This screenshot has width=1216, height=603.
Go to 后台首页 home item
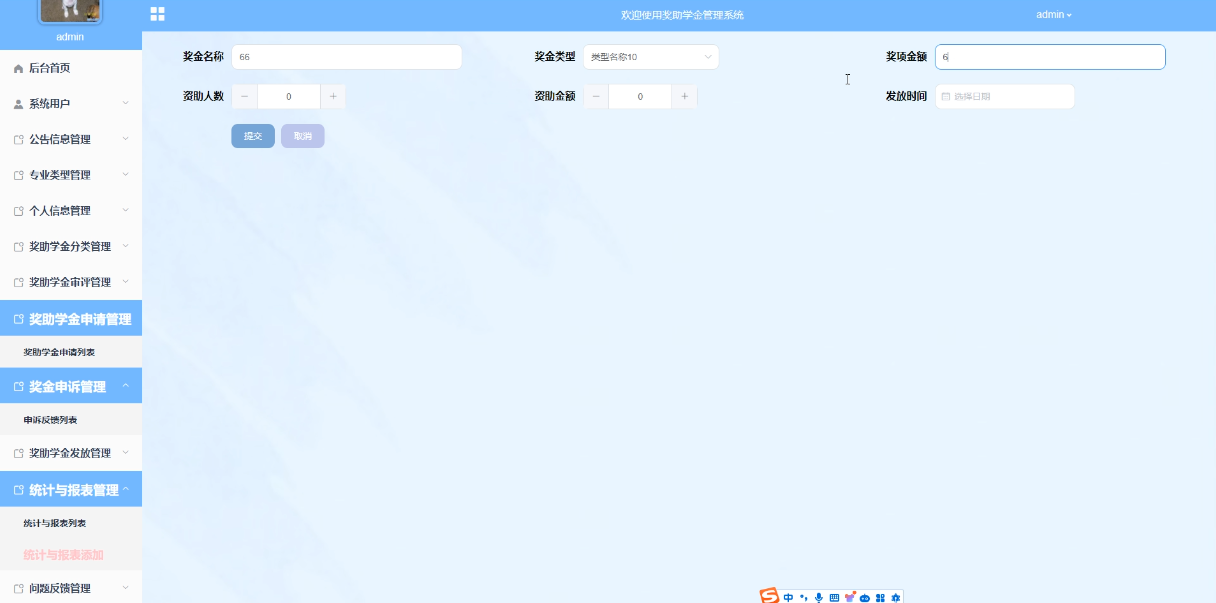[x=71, y=68]
